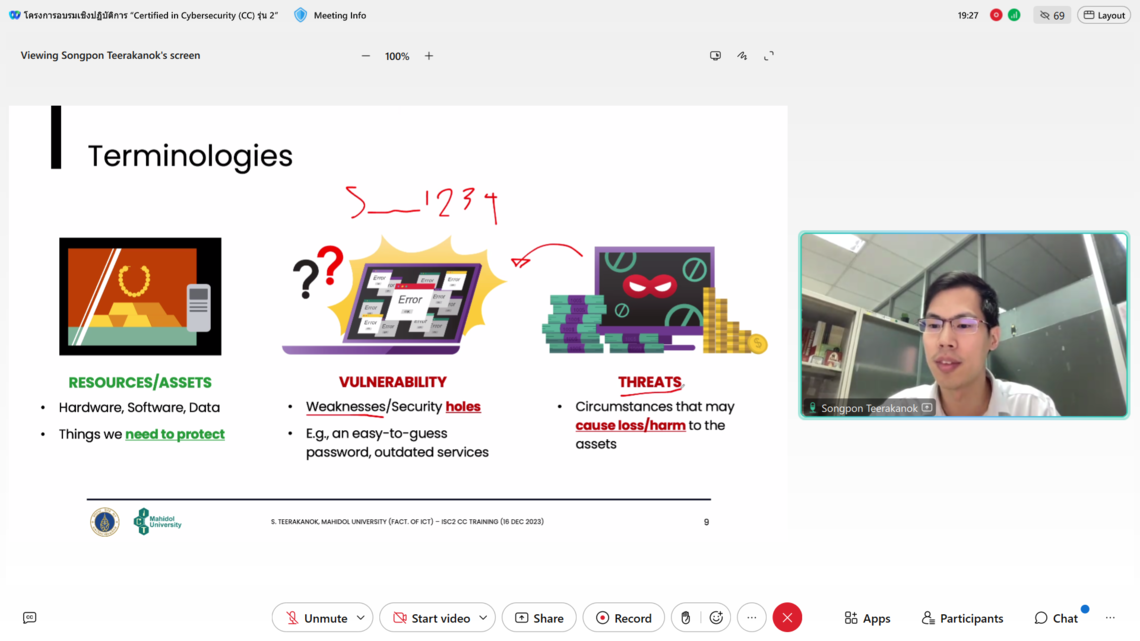Open the emoji reactions icon
The height and width of the screenshot is (641, 1140).
[716, 618]
